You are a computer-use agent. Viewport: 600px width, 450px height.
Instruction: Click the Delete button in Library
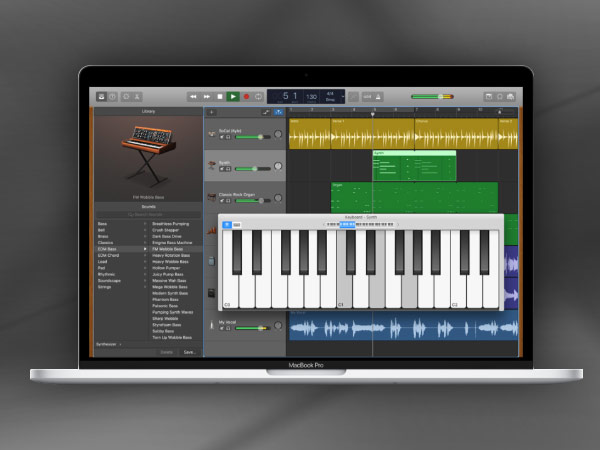pyautogui.click(x=166, y=352)
